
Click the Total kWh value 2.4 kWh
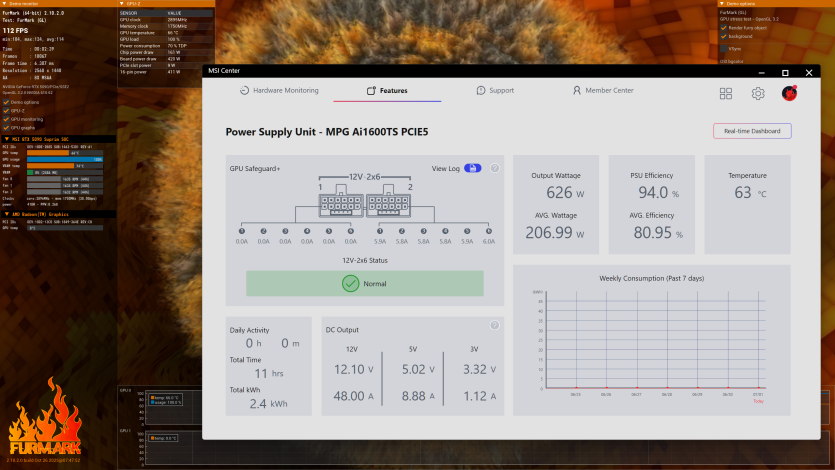coord(268,403)
